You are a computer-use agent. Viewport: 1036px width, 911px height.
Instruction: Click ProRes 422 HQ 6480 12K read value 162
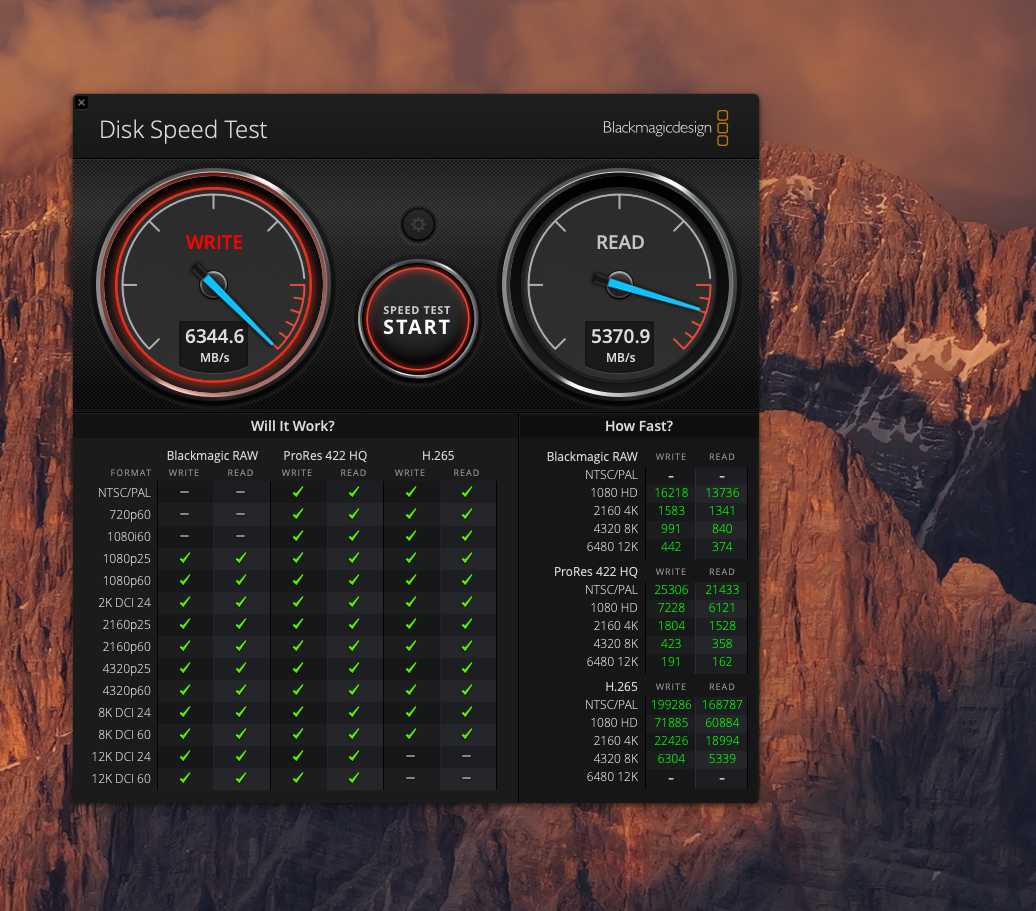pos(722,662)
